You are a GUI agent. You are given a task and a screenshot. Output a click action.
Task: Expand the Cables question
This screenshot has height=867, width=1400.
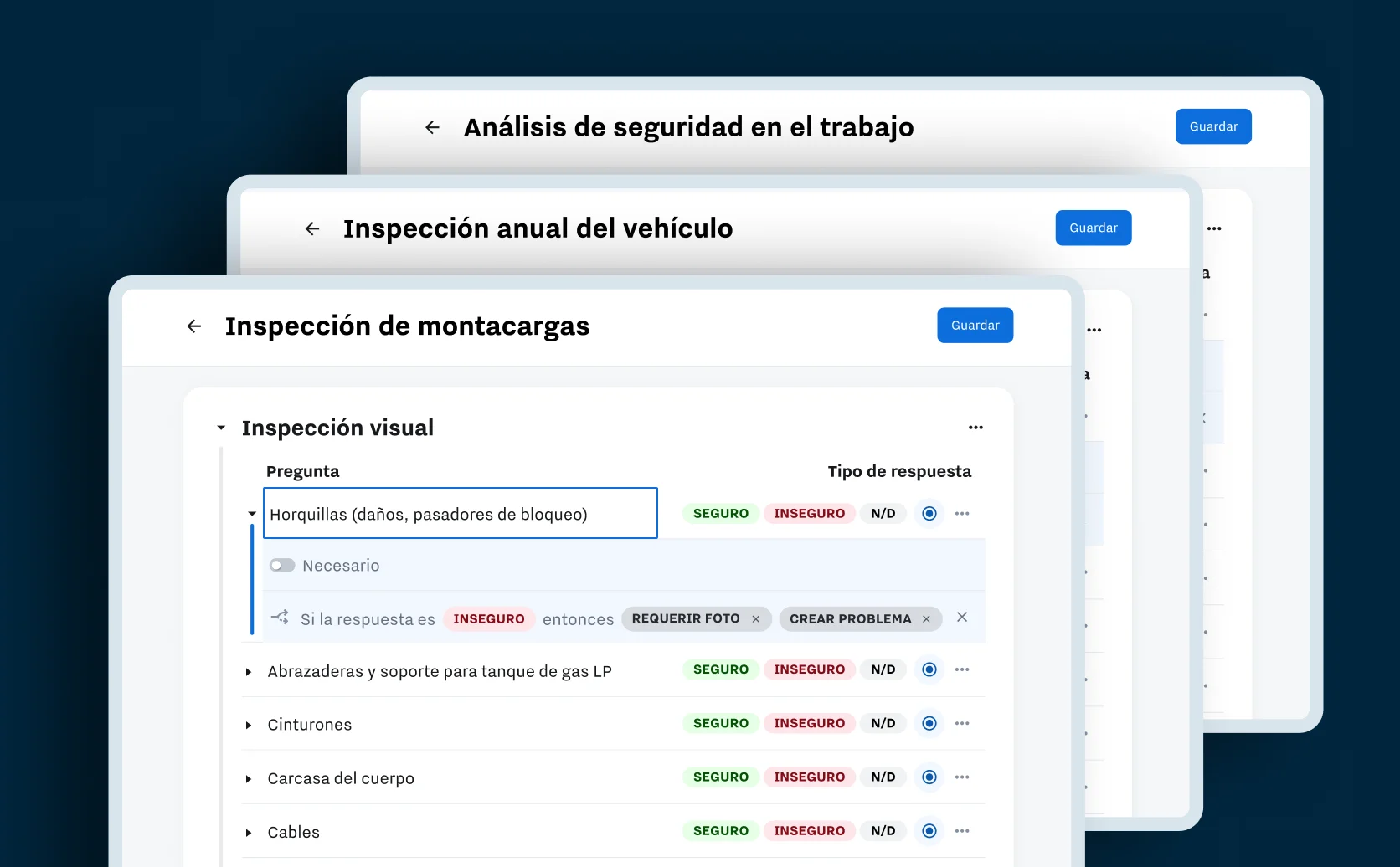coord(249,833)
